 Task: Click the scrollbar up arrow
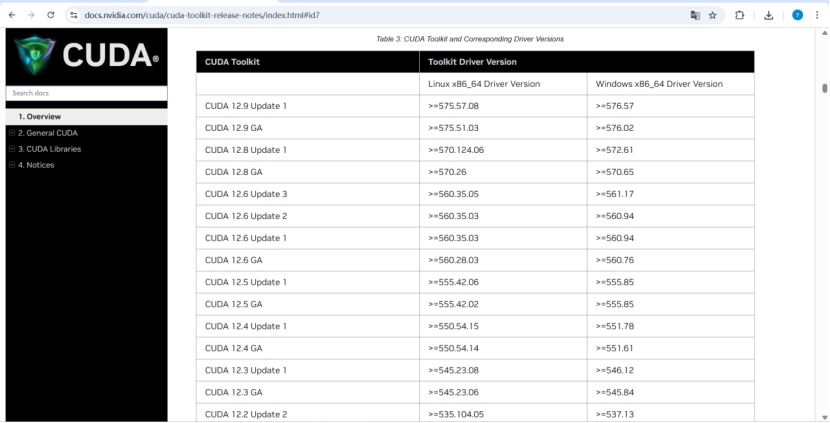[824, 33]
